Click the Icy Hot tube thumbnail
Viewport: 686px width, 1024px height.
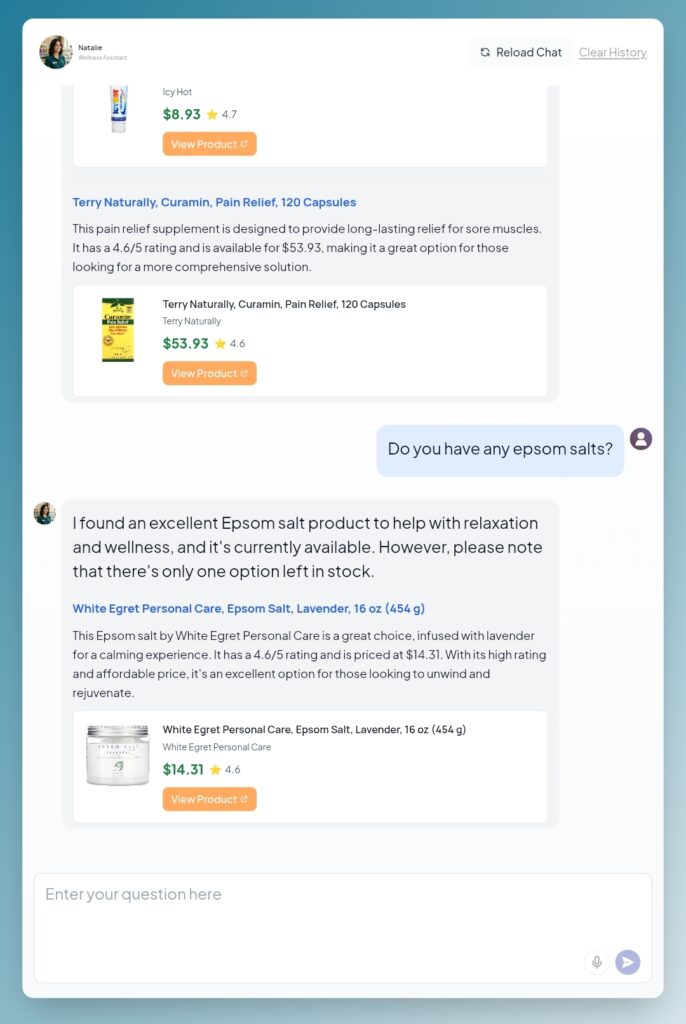[x=119, y=109]
